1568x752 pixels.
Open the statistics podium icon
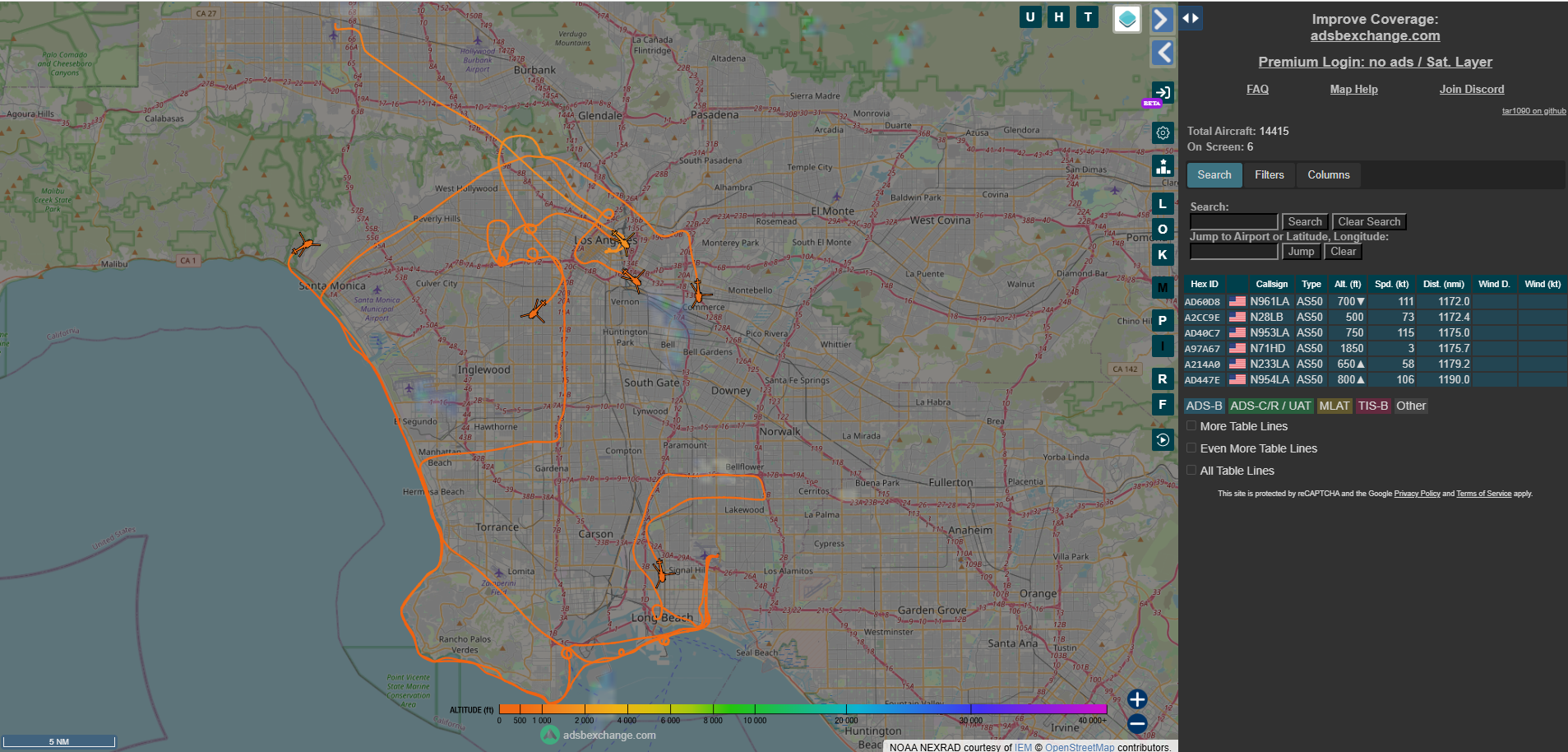point(1163,166)
